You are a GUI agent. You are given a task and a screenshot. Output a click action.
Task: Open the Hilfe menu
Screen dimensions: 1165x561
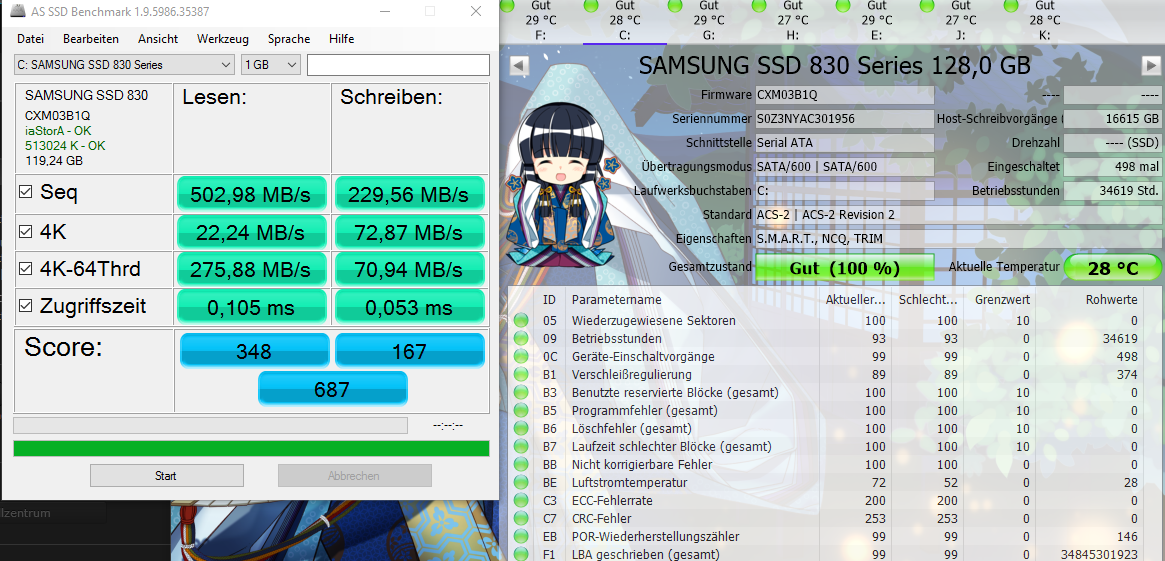click(x=342, y=39)
